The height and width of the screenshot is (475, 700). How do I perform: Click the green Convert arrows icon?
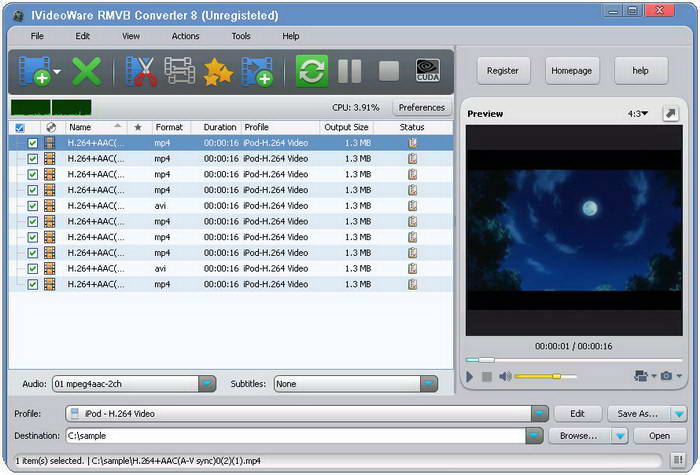311,71
